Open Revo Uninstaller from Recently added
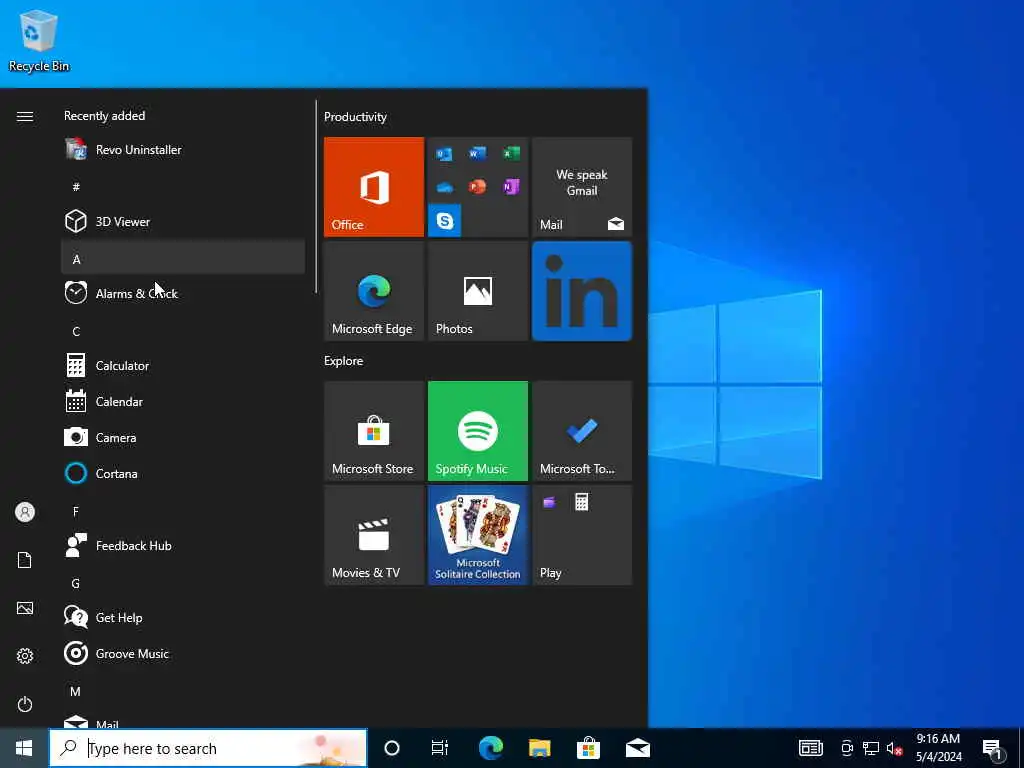This screenshot has width=1024, height=768. tap(183, 150)
